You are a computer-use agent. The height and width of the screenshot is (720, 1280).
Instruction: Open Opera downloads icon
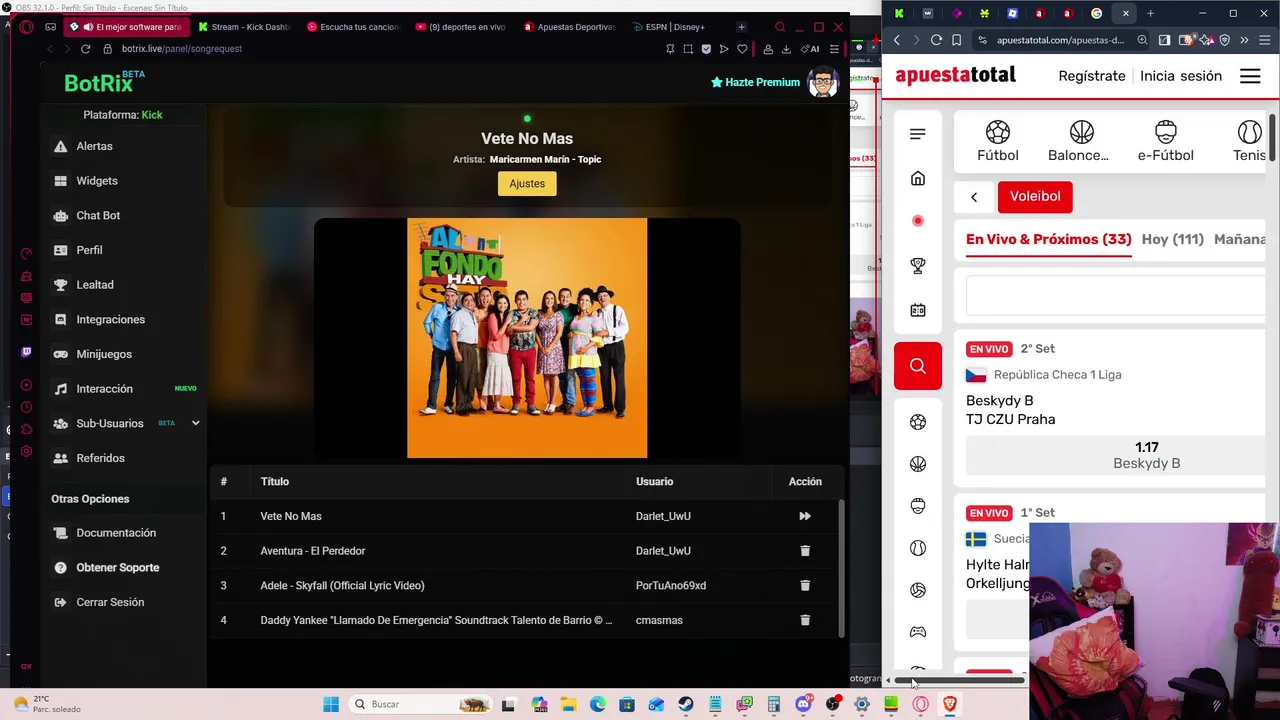pyautogui.click(x=786, y=49)
